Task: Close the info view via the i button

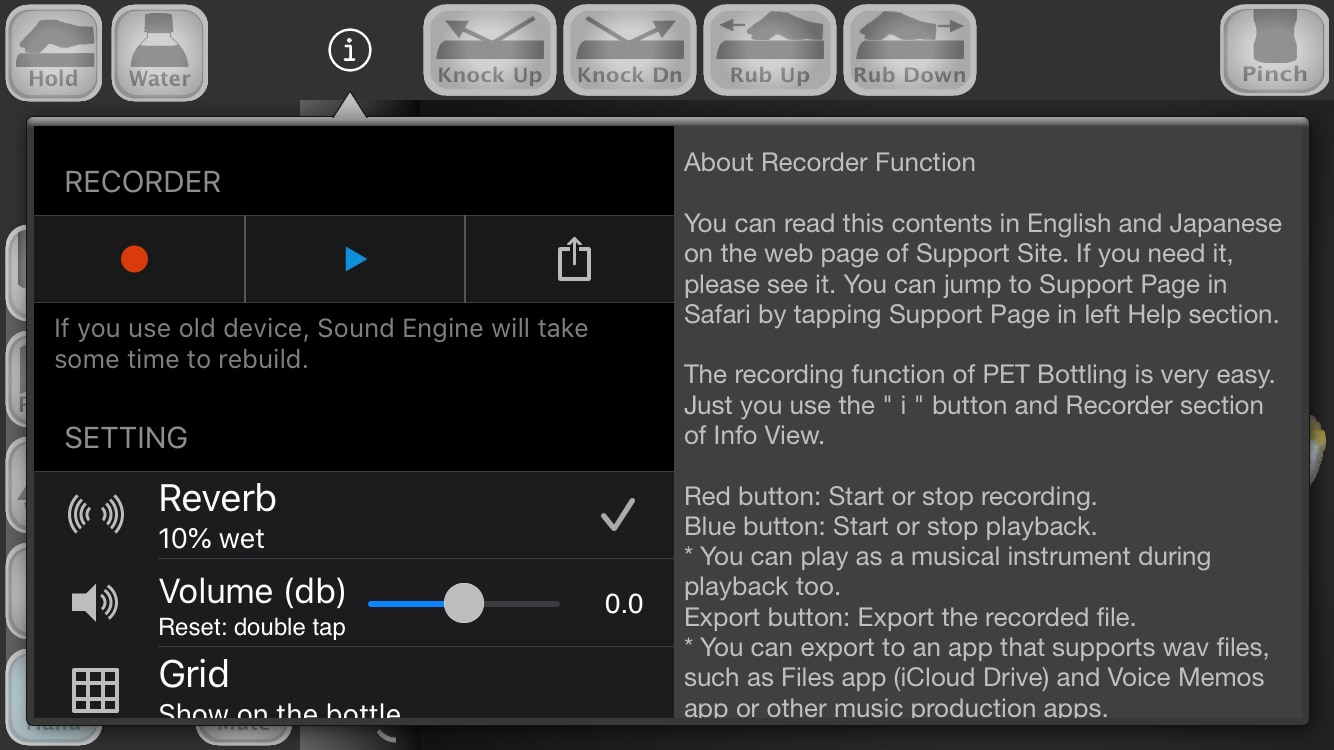Action: point(350,49)
